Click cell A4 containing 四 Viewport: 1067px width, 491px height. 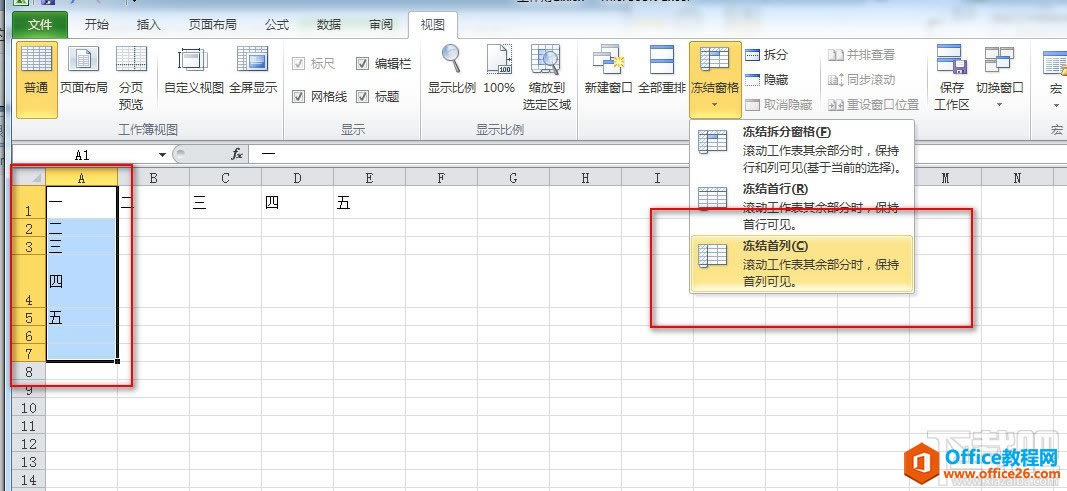click(81, 281)
